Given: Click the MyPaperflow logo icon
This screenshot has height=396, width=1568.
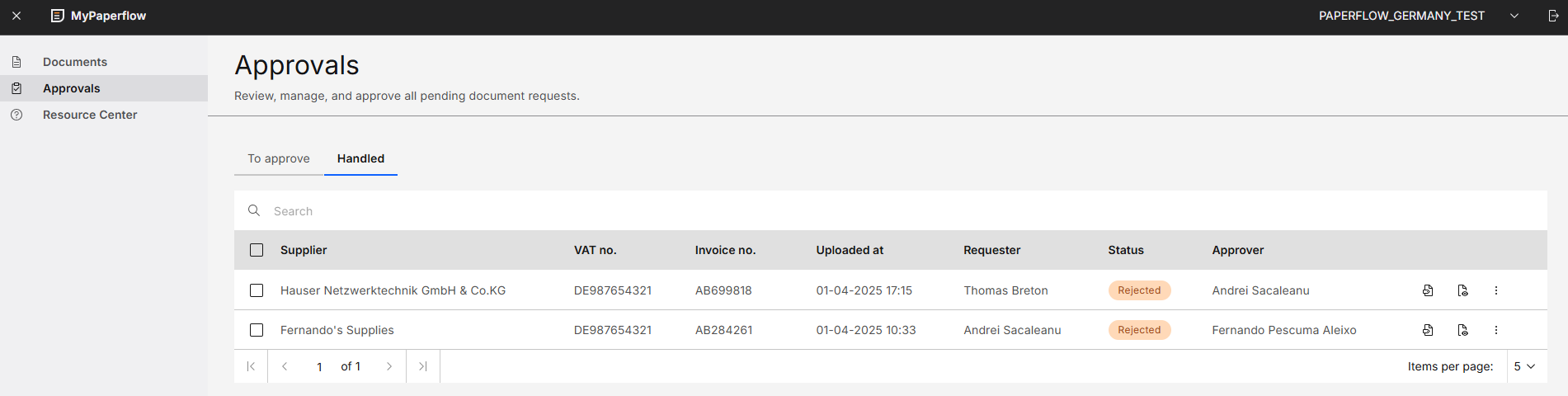Looking at the screenshot, I should click(x=57, y=16).
